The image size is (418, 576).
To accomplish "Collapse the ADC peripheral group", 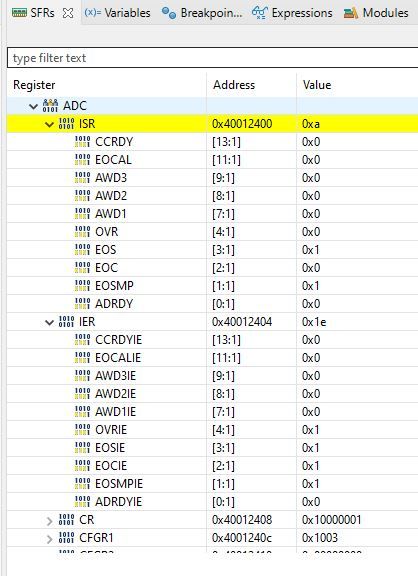I will [33, 106].
